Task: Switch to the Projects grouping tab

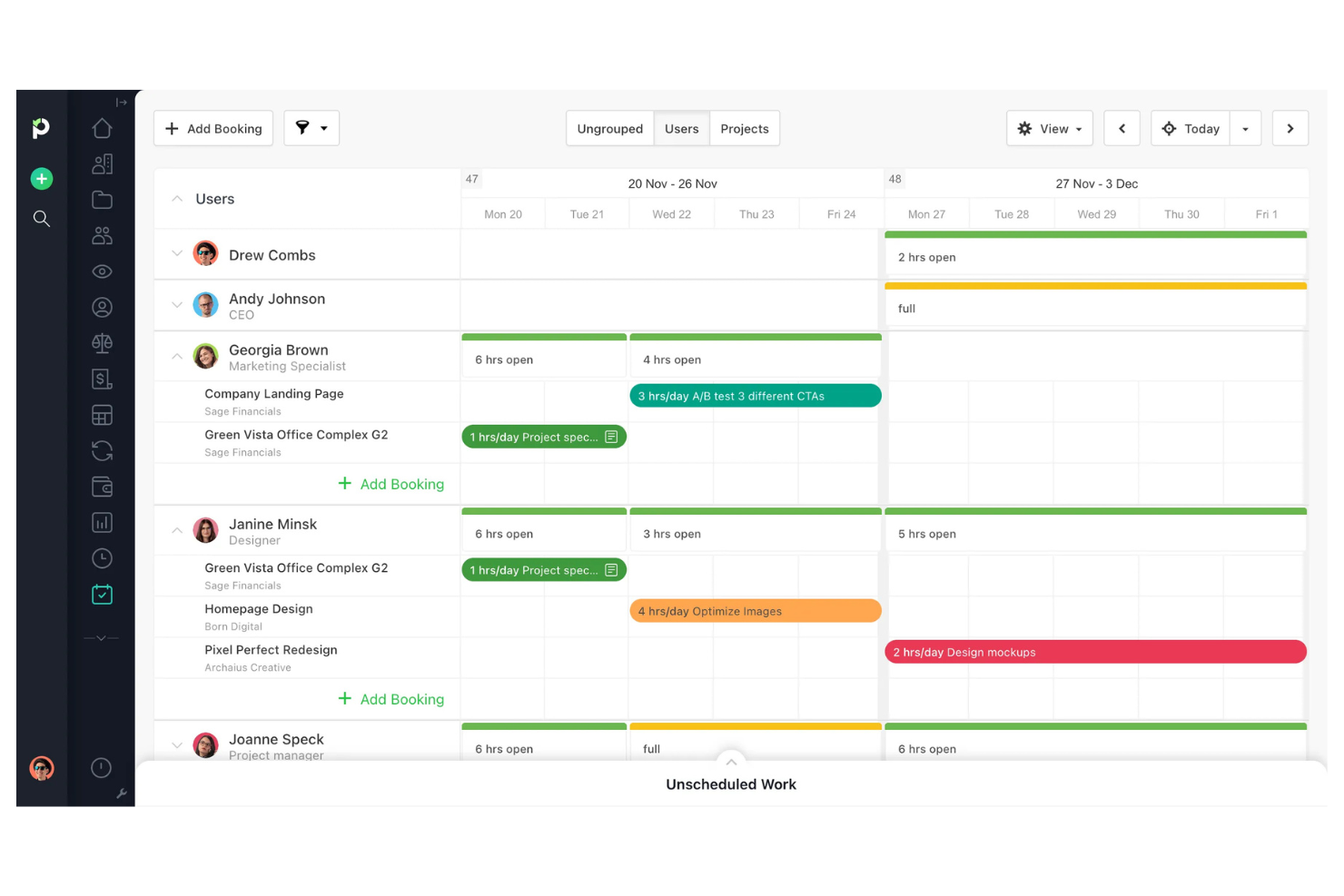Action: tap(744, 128)
